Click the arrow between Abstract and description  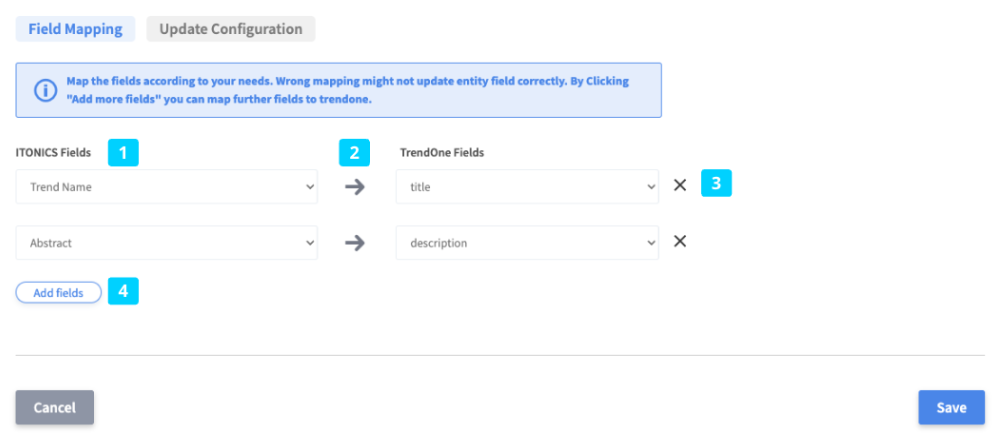pos(355,242)
